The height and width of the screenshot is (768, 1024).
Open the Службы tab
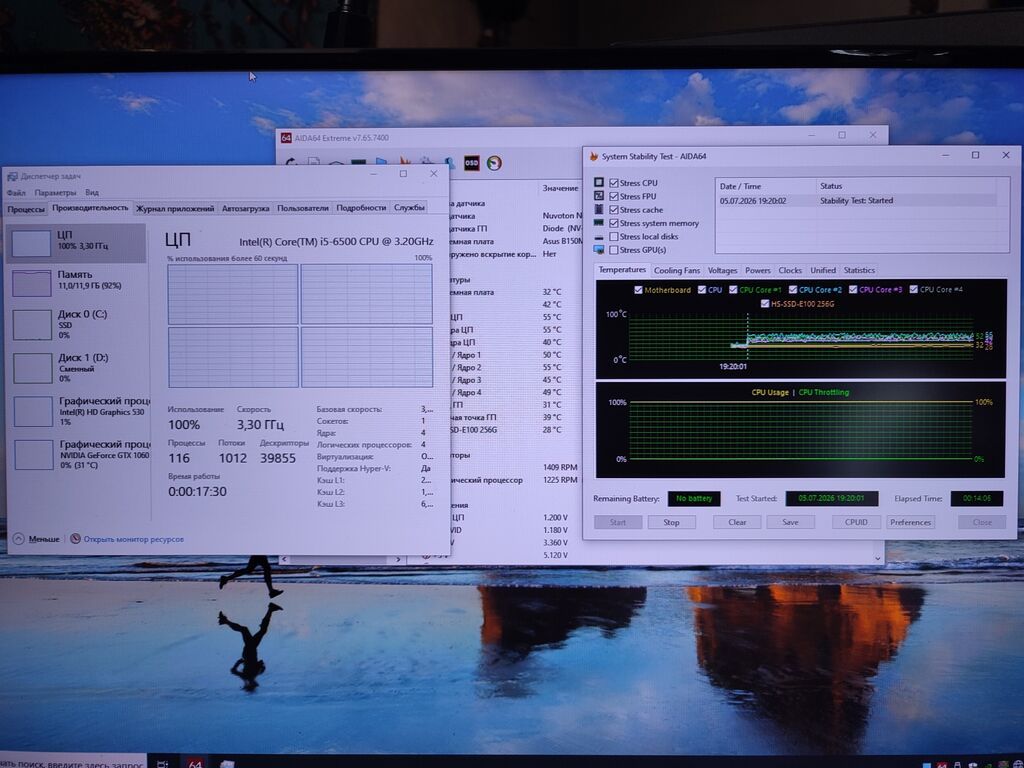409,207
